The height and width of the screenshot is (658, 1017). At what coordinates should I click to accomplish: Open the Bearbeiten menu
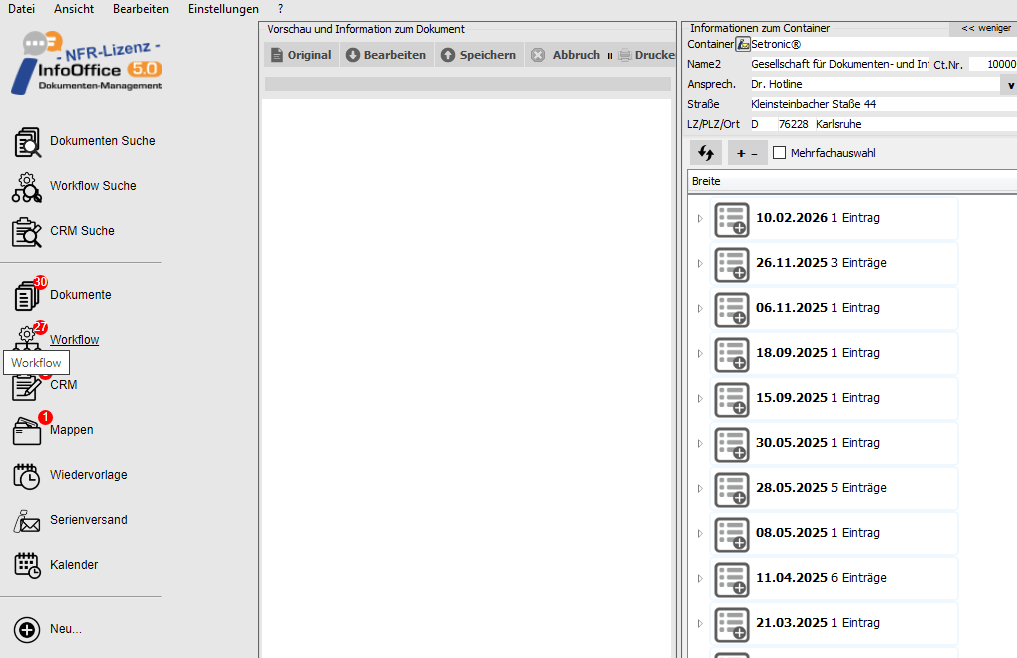click(x=140, y=9)
